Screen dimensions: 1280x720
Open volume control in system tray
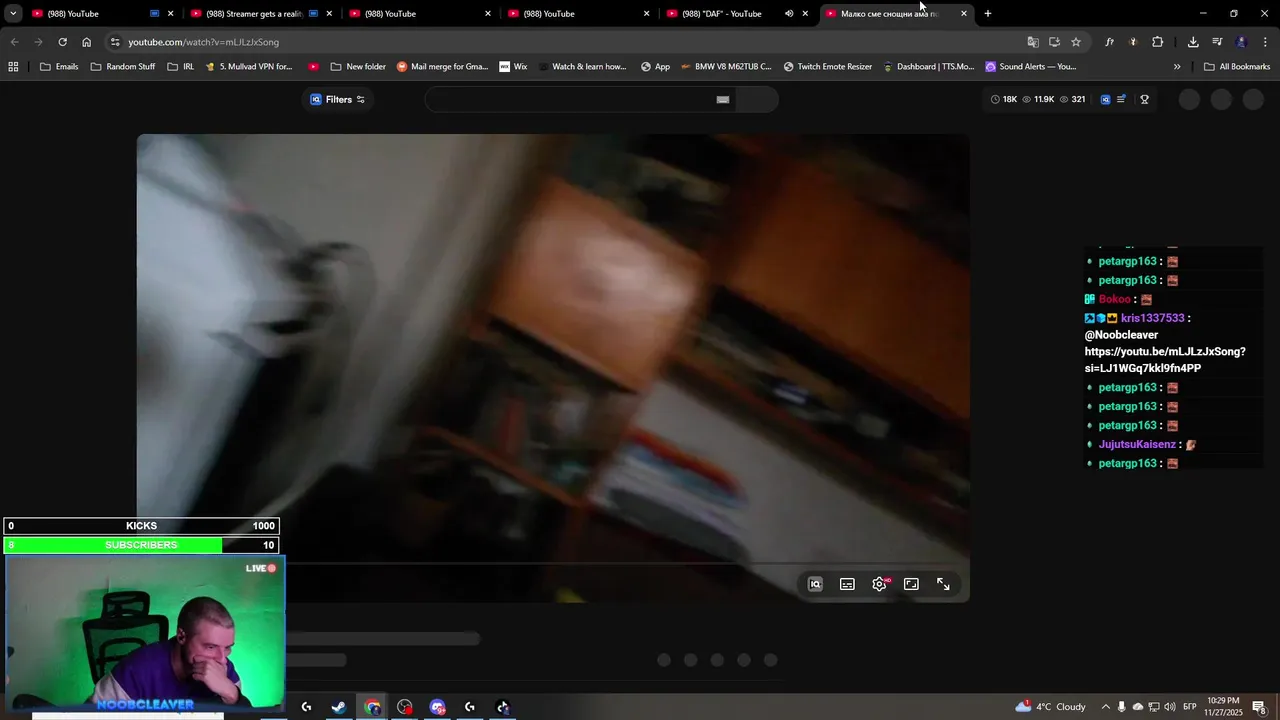(x=1170, y=707)
